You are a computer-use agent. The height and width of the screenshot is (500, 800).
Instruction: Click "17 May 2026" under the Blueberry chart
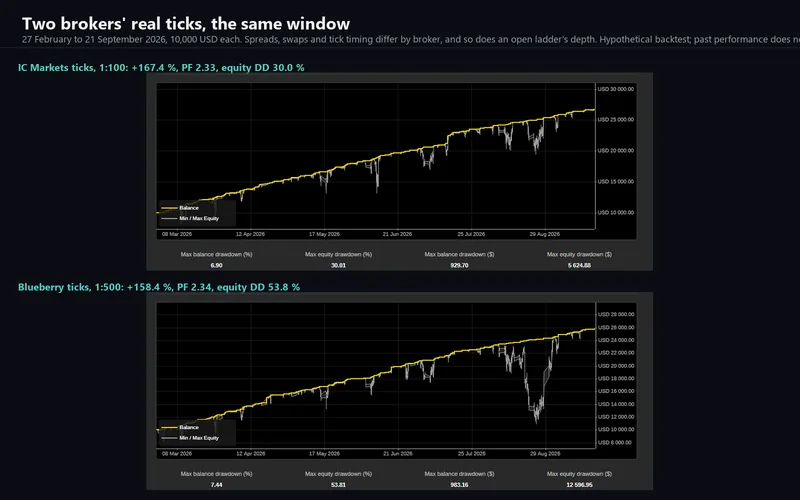(x=324, y=454)
